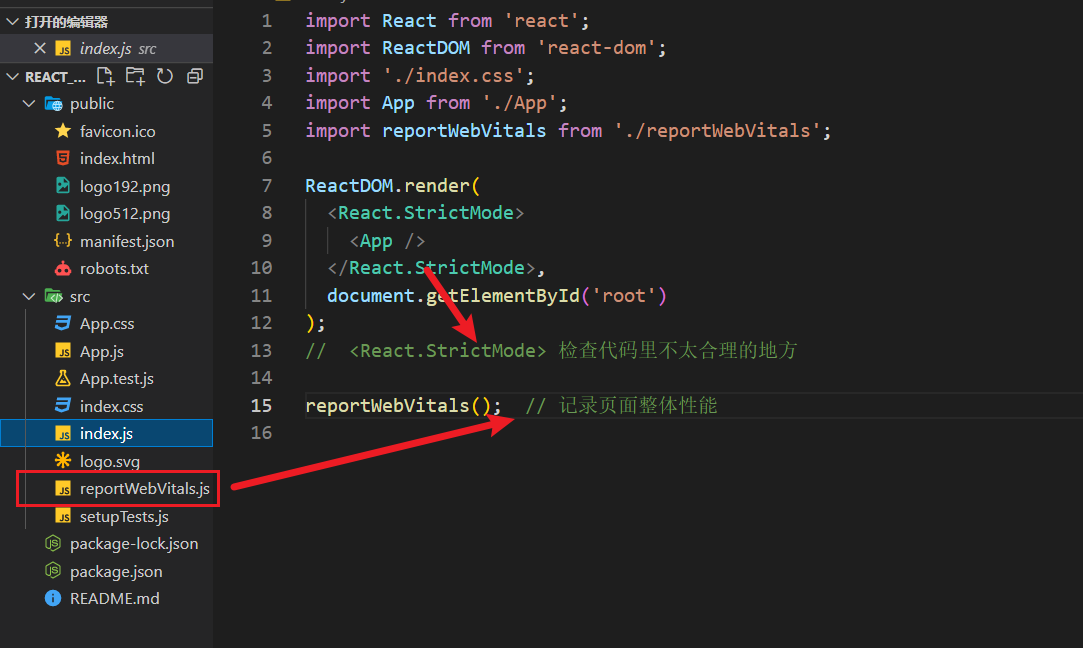Screen dimensions: 1083x648
Task: Open manifest.json file
Action: tap(126, 242)
